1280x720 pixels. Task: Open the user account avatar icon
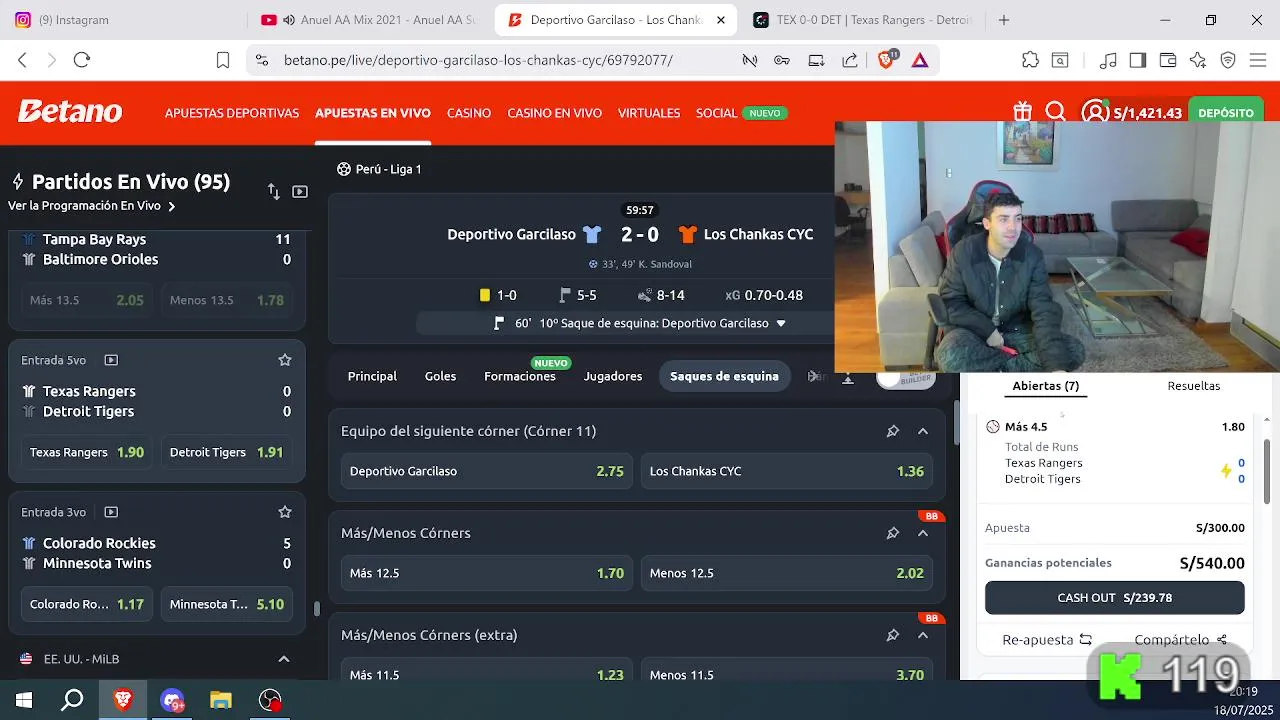(x=1096, y=112)
